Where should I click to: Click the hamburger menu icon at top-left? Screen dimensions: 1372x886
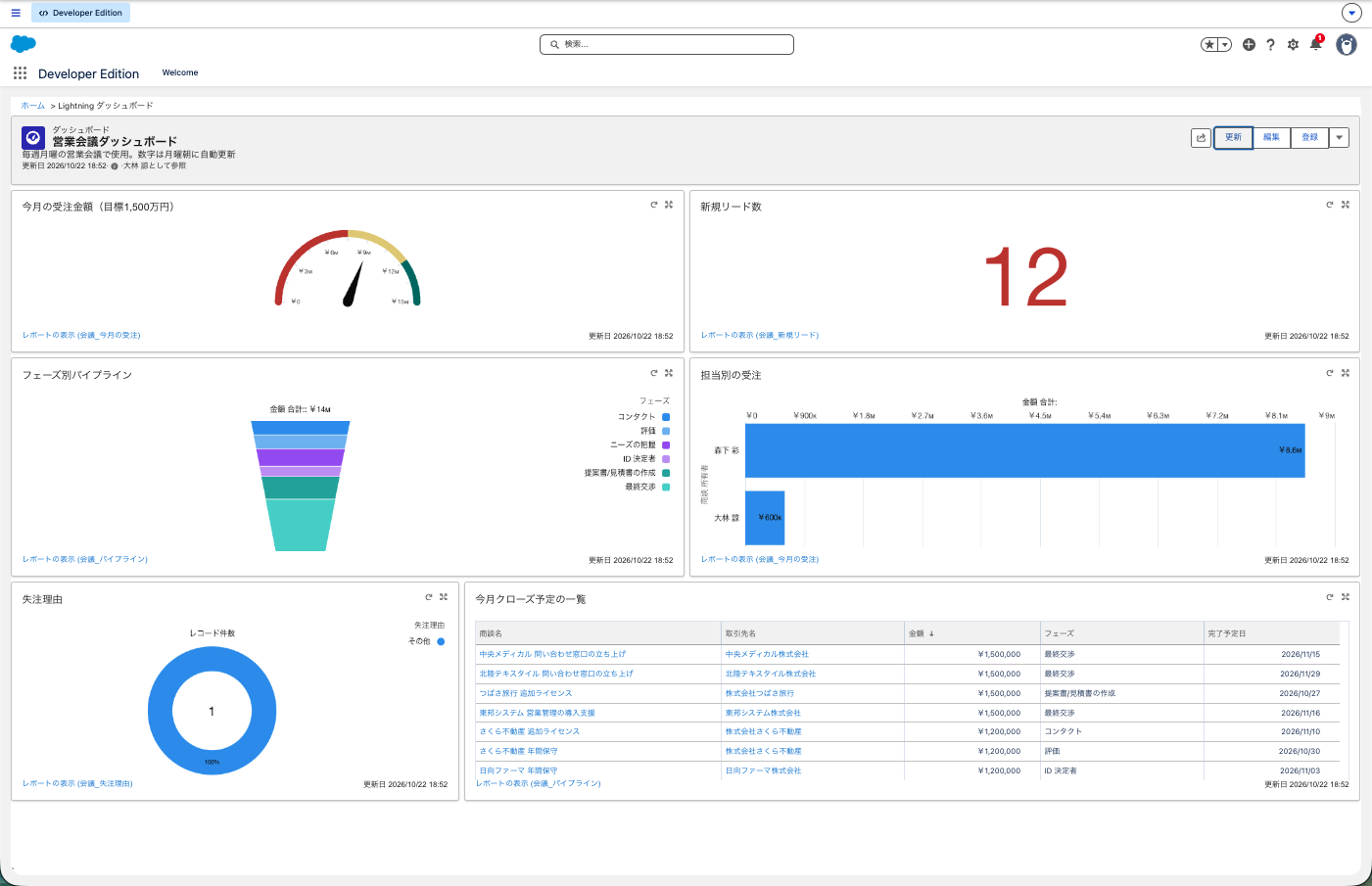(x=16, y=13)
